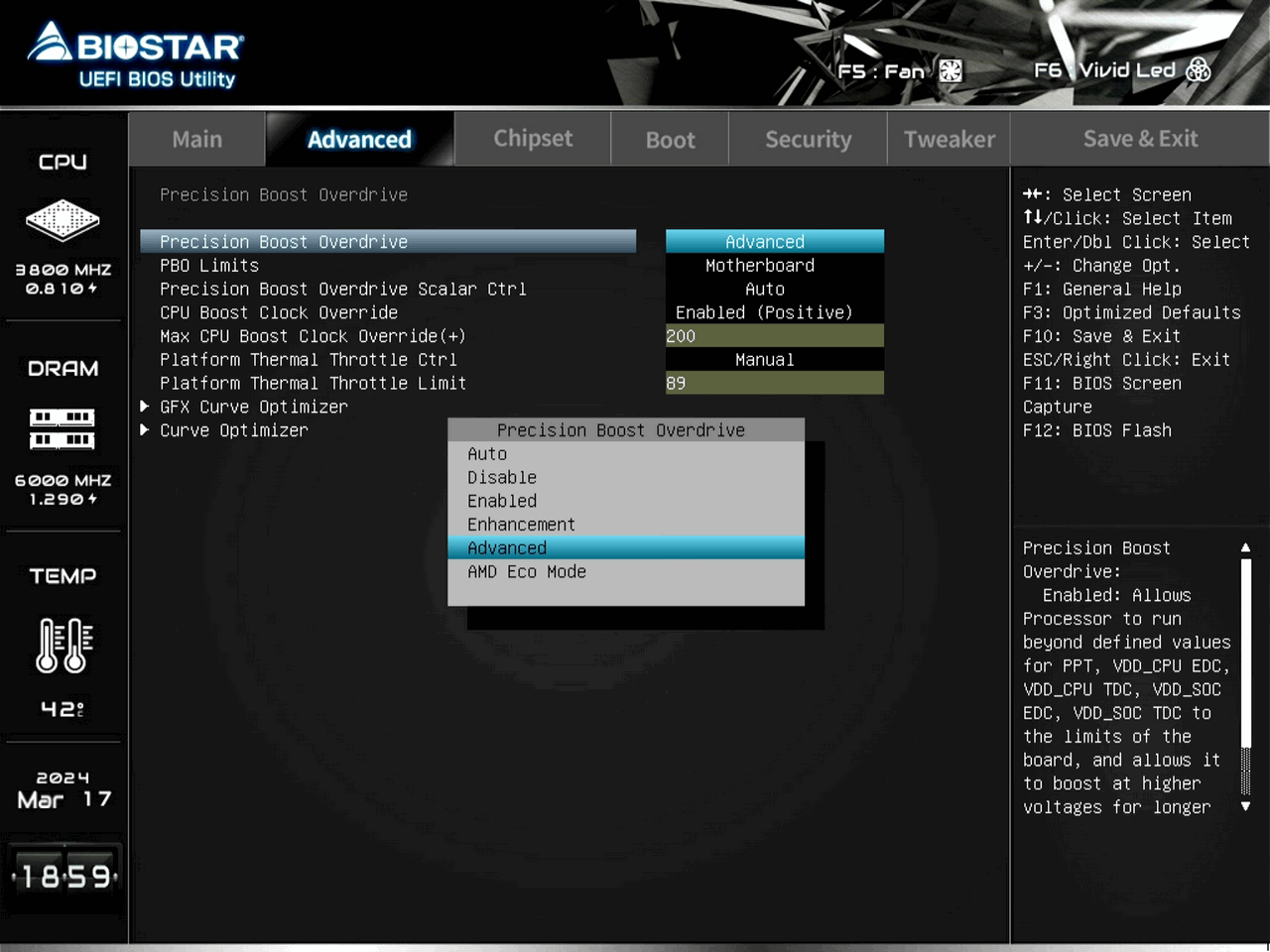
Task: Go to the Boot tab
Action: coord(671,140)
